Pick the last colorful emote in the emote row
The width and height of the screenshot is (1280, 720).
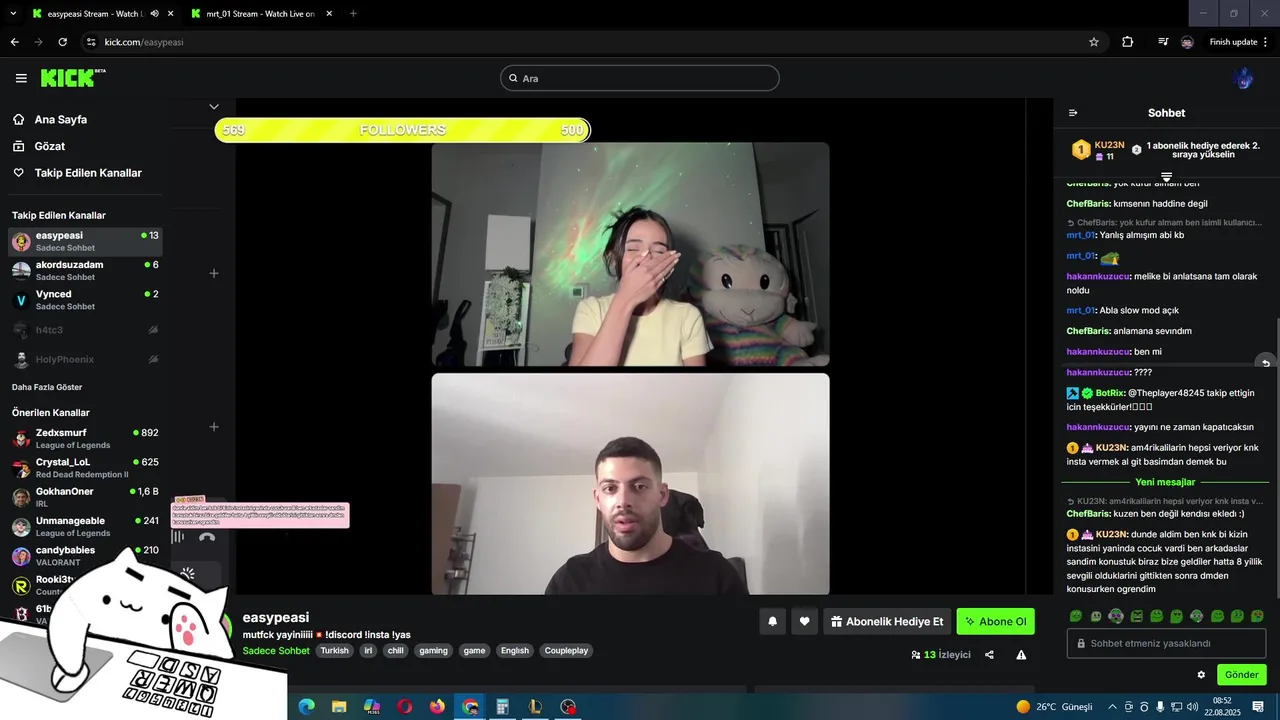[x=1257, y=616]
